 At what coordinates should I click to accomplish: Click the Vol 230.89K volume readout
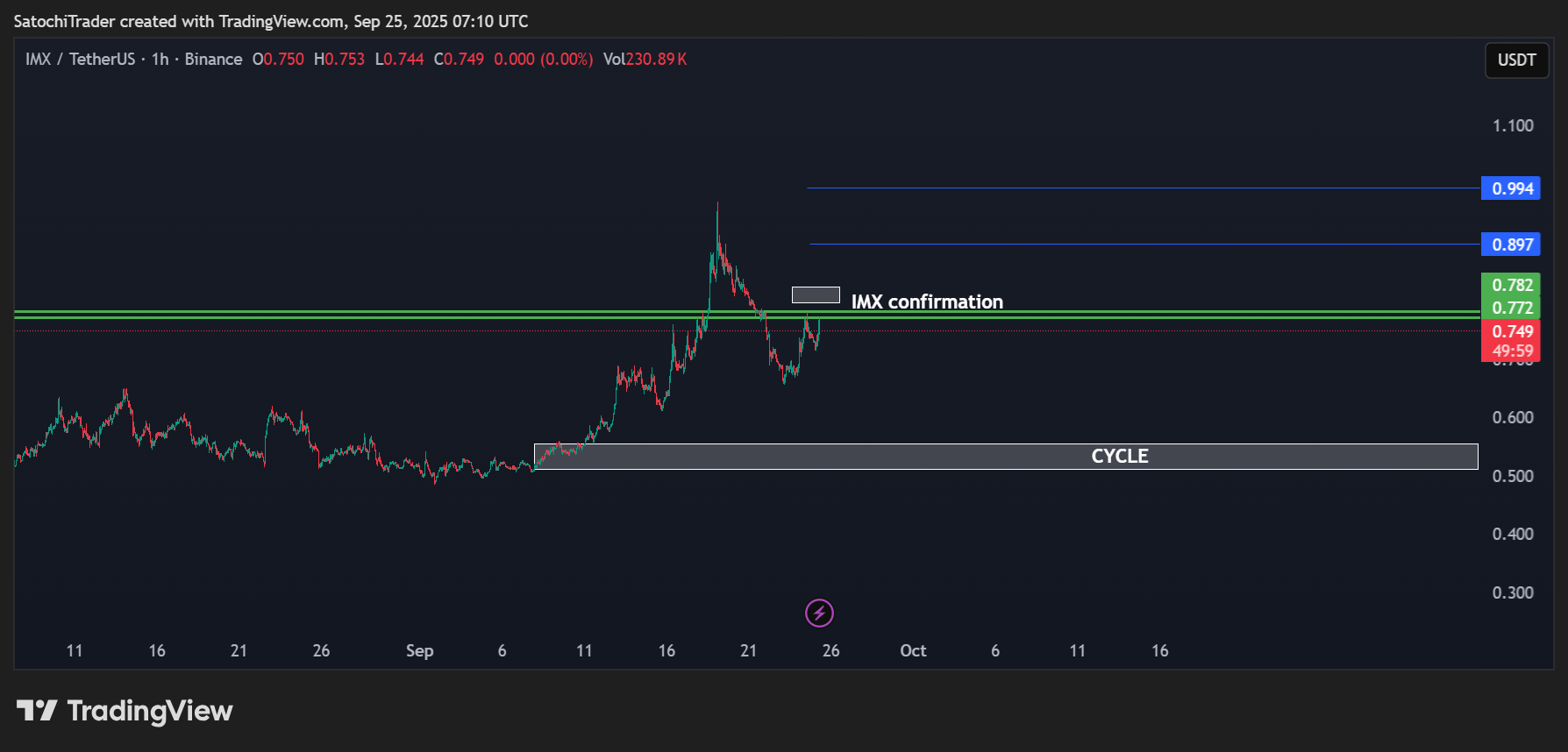(x=645, y=59)
